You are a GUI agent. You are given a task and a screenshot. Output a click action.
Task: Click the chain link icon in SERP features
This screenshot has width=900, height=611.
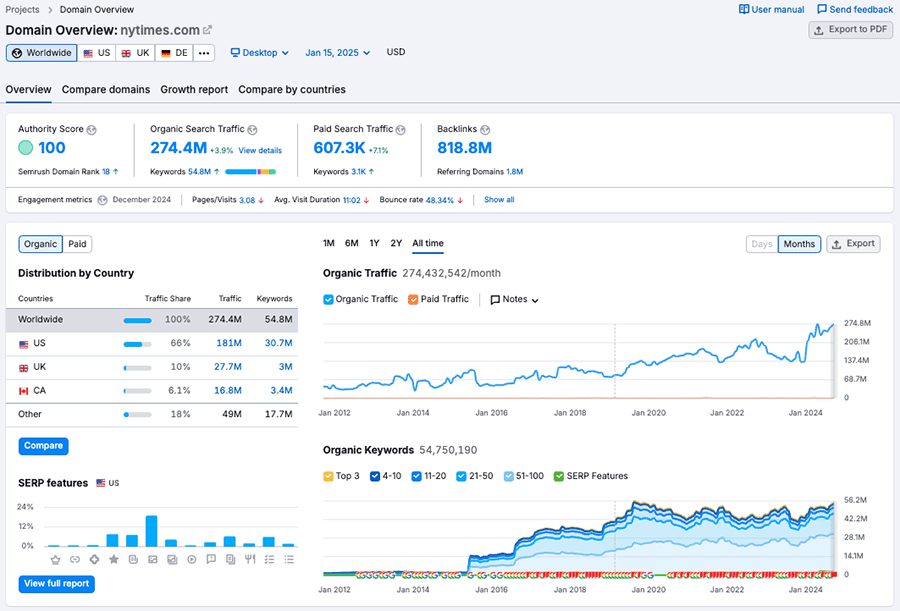pos(75,559)
